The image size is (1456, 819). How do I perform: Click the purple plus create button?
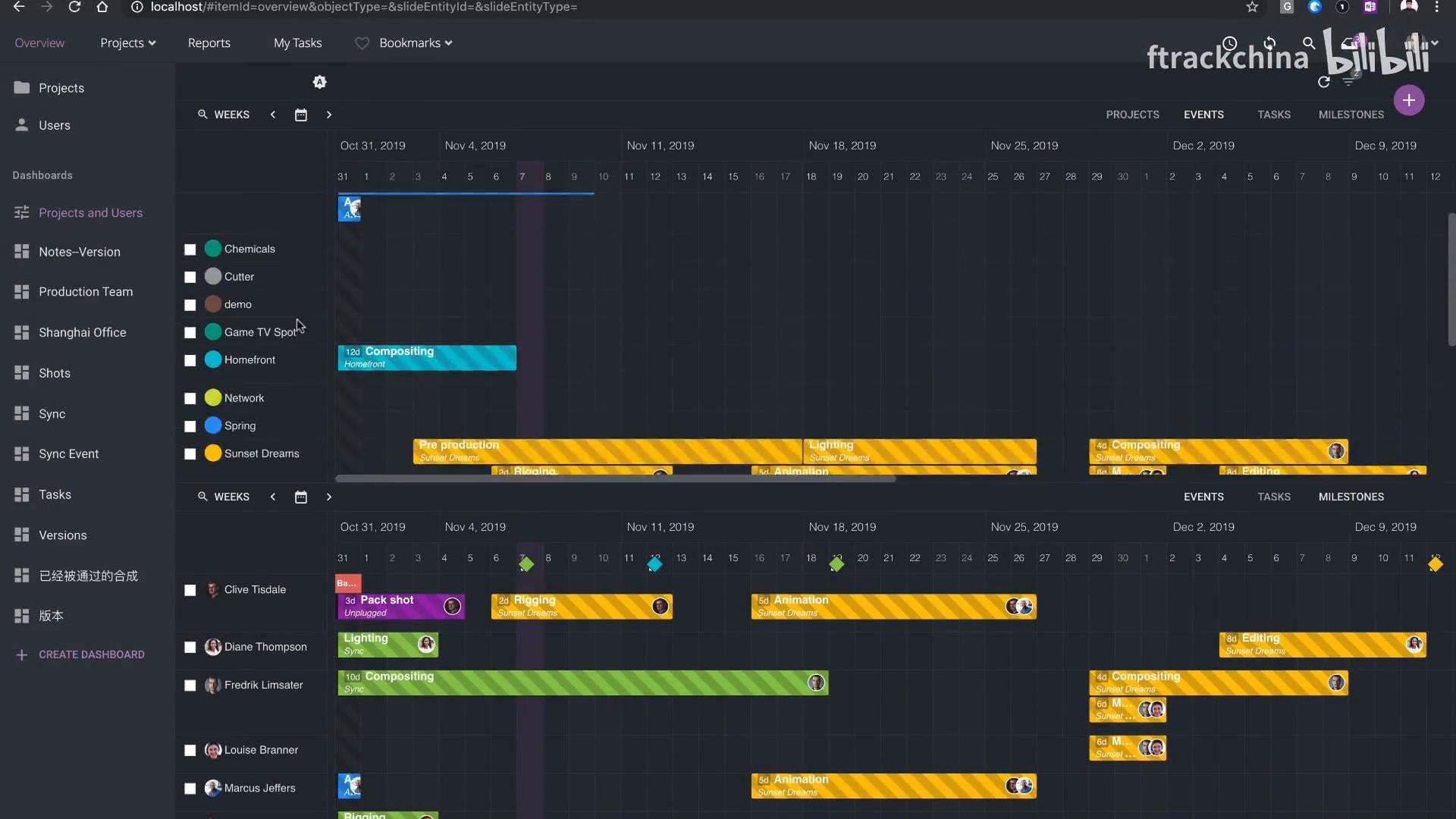point(1408,100)
